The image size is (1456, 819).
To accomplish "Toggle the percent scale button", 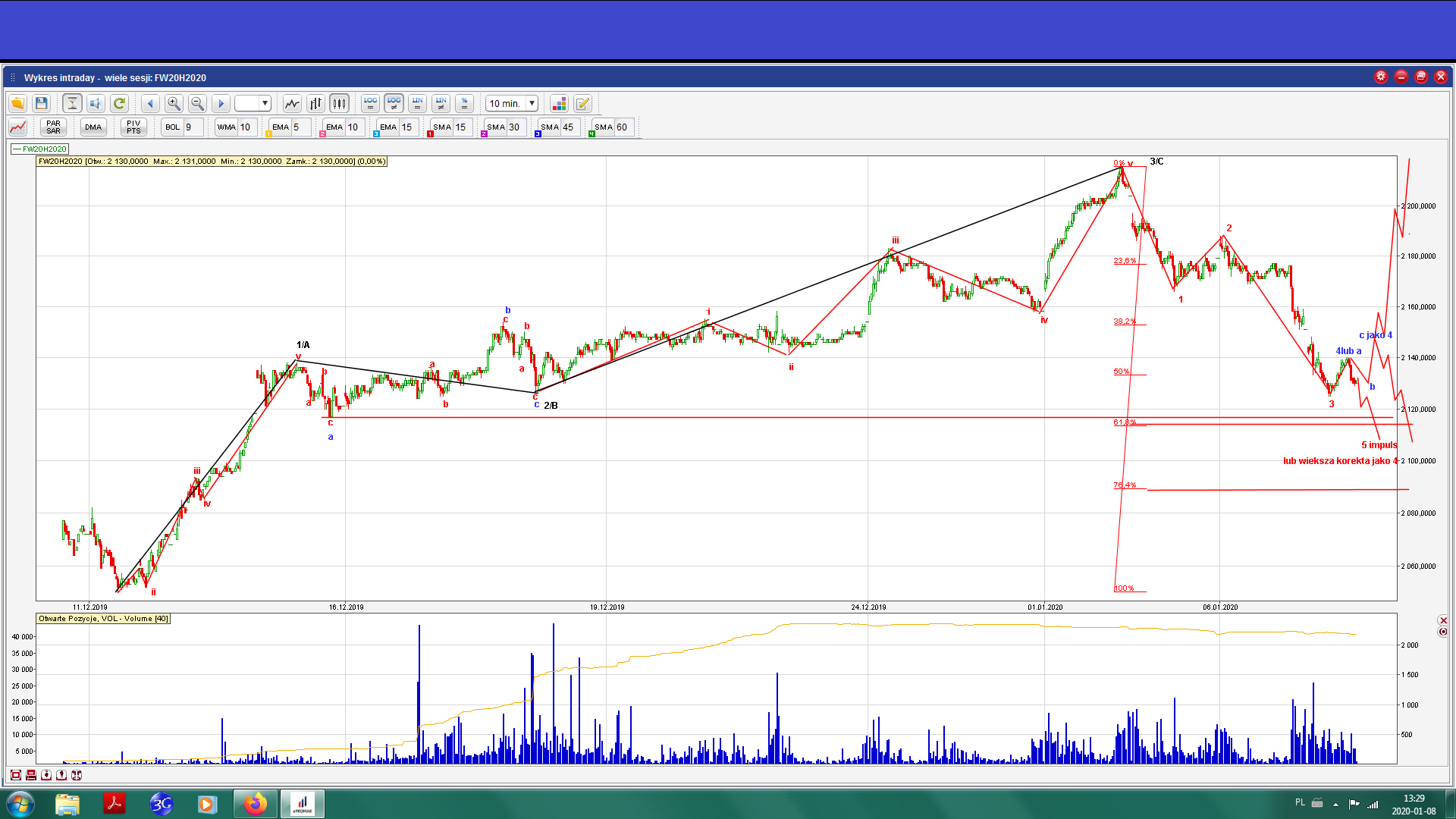I will 465,103.
